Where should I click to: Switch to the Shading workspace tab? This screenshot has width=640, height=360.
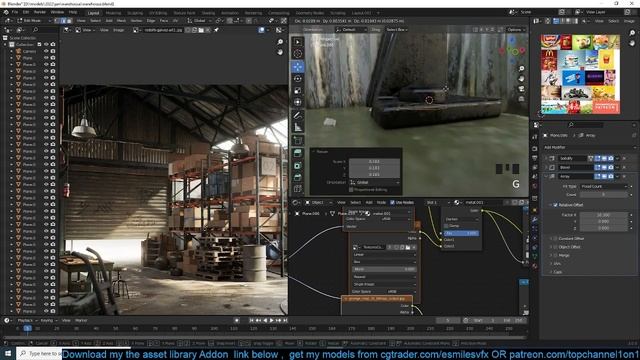click(209, 13)
